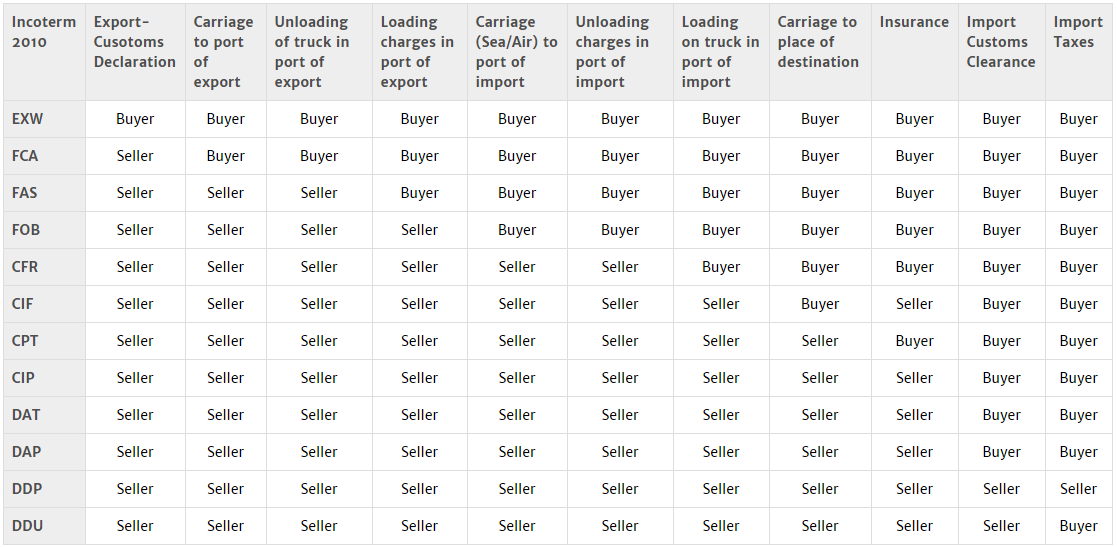Select Buyer in DDU row under Import Taxes
This screenshot has width=1117, height=547.
click(1078, 526)
